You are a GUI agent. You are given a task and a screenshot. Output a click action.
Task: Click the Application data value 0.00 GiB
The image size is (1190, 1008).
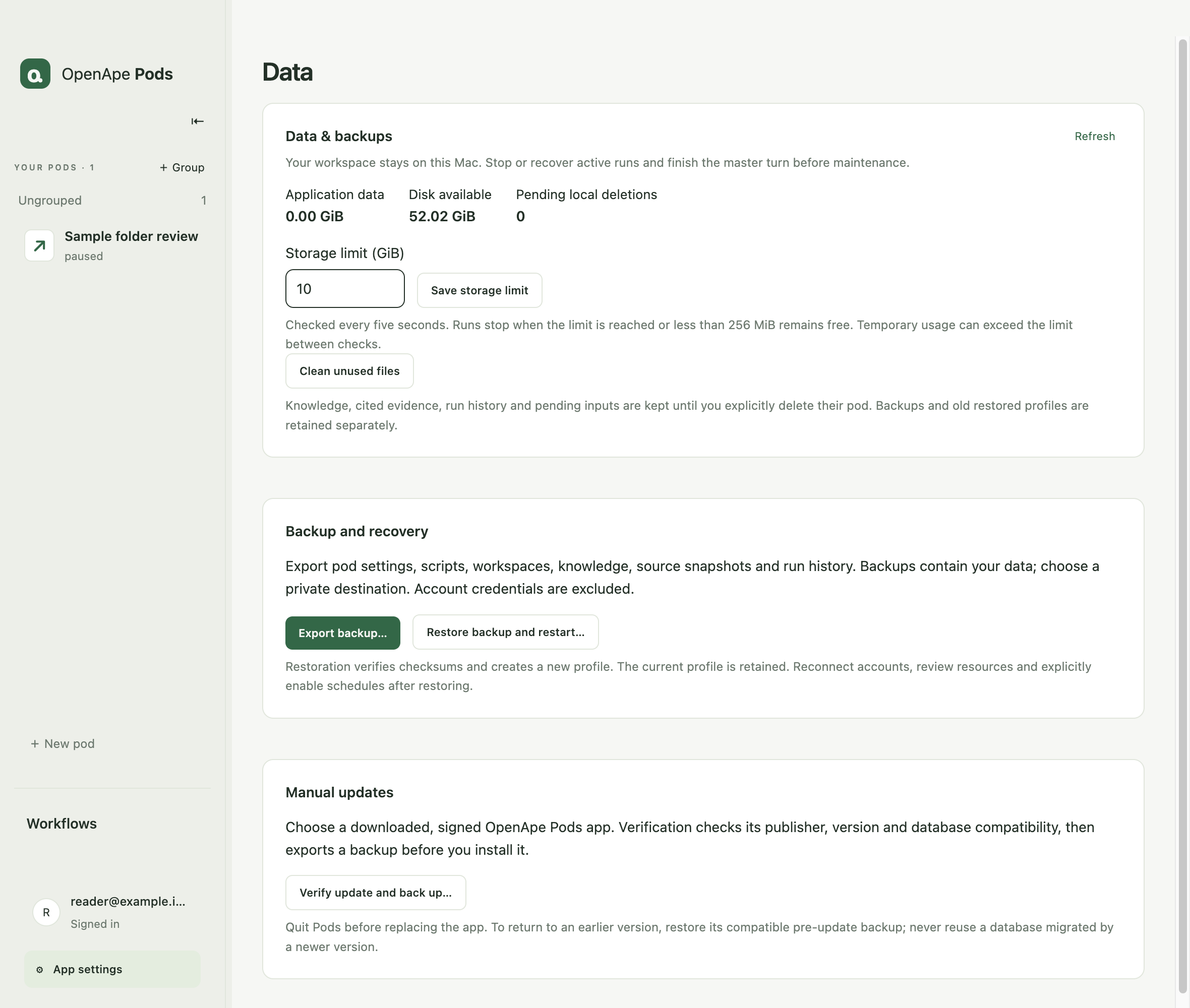[314, 217]
